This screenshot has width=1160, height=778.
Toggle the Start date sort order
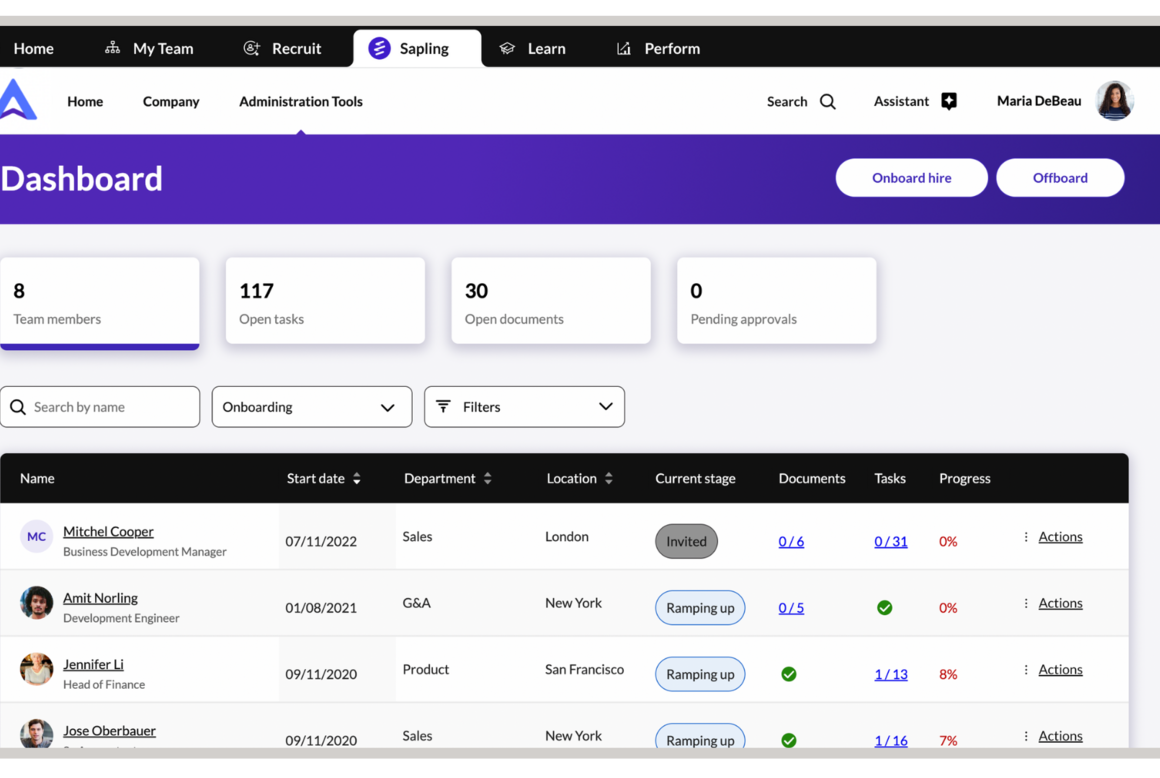pos(357,478)
